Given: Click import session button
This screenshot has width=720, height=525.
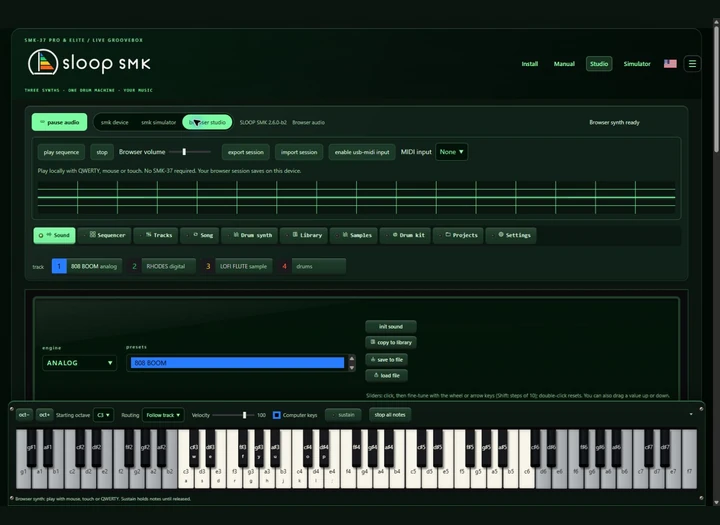Looking at the screenshot, I should pyautogui.click(x=299, y=152).
